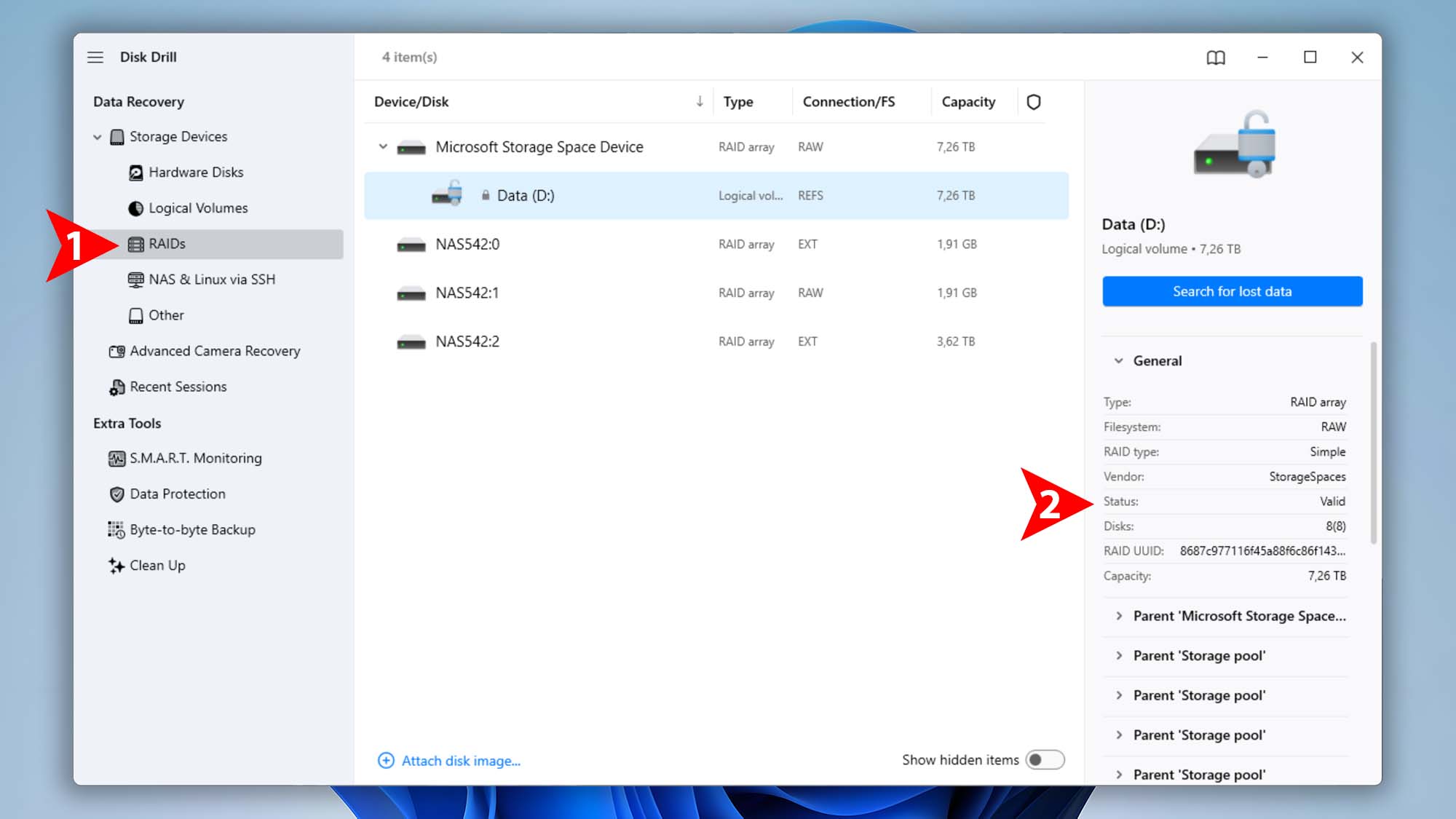
Task: Open Recent Sessions
Action: (178, 387)
